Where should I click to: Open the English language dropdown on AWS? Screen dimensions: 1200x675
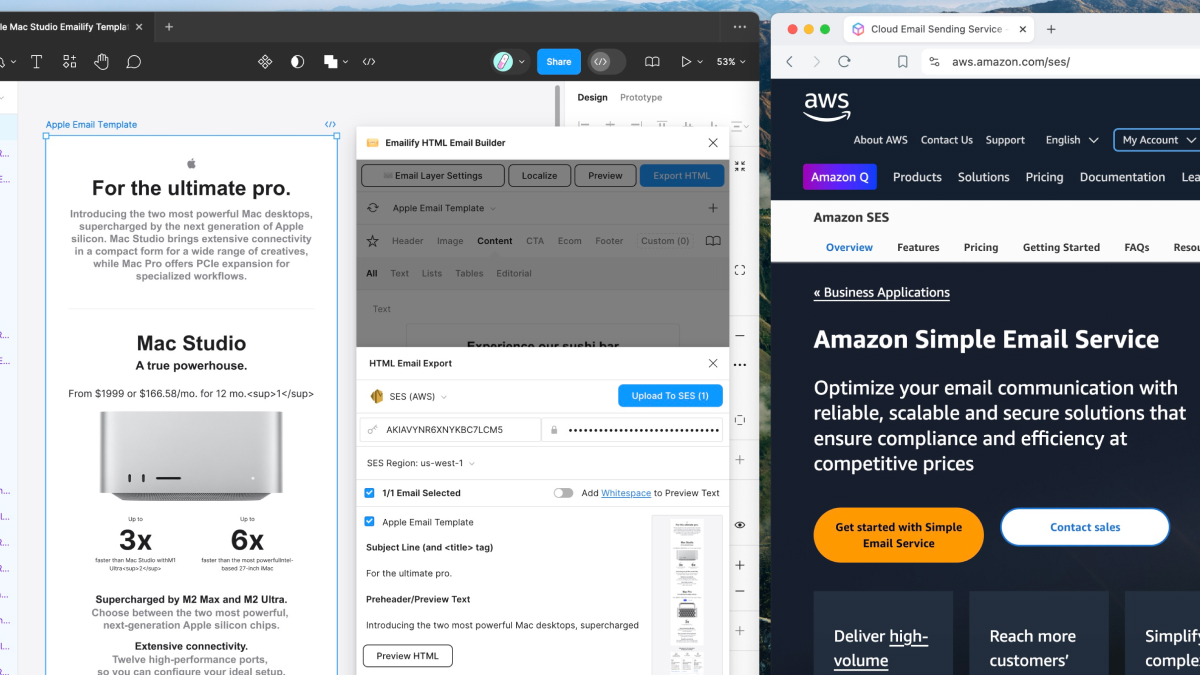coord(1072,140)
